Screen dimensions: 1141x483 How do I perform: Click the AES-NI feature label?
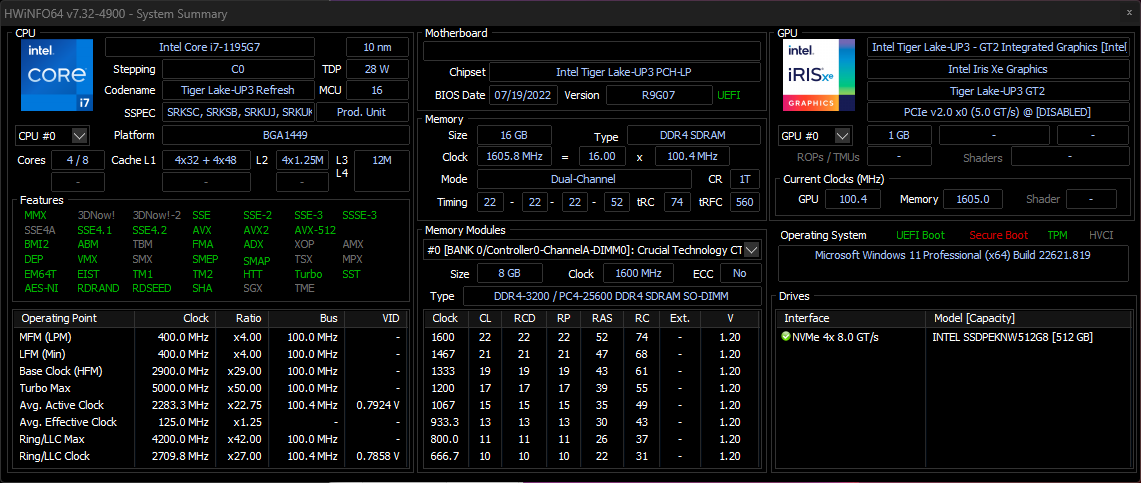coord(41,288)
